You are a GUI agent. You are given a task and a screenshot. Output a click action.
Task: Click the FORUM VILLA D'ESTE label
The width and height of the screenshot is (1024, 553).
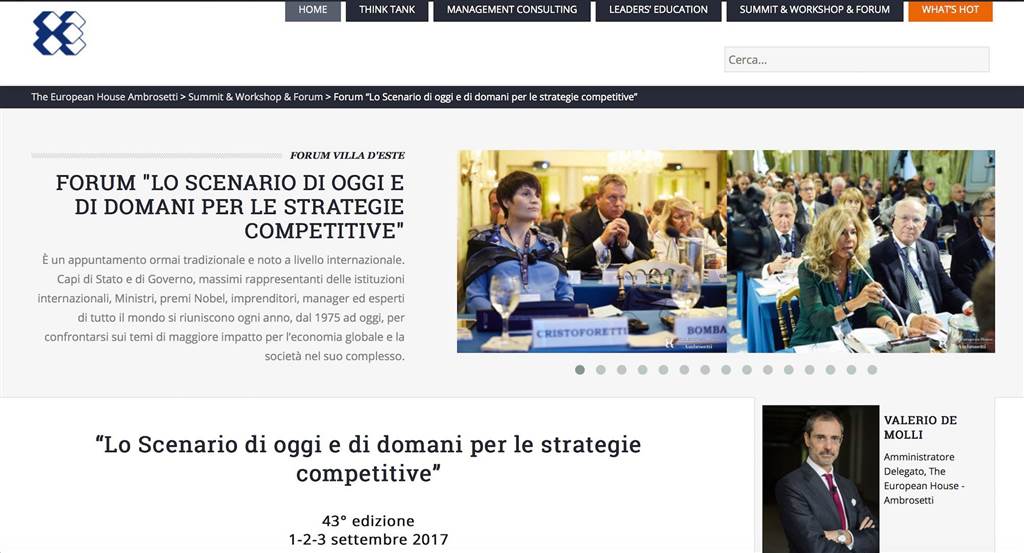click(x=347, y=155)
